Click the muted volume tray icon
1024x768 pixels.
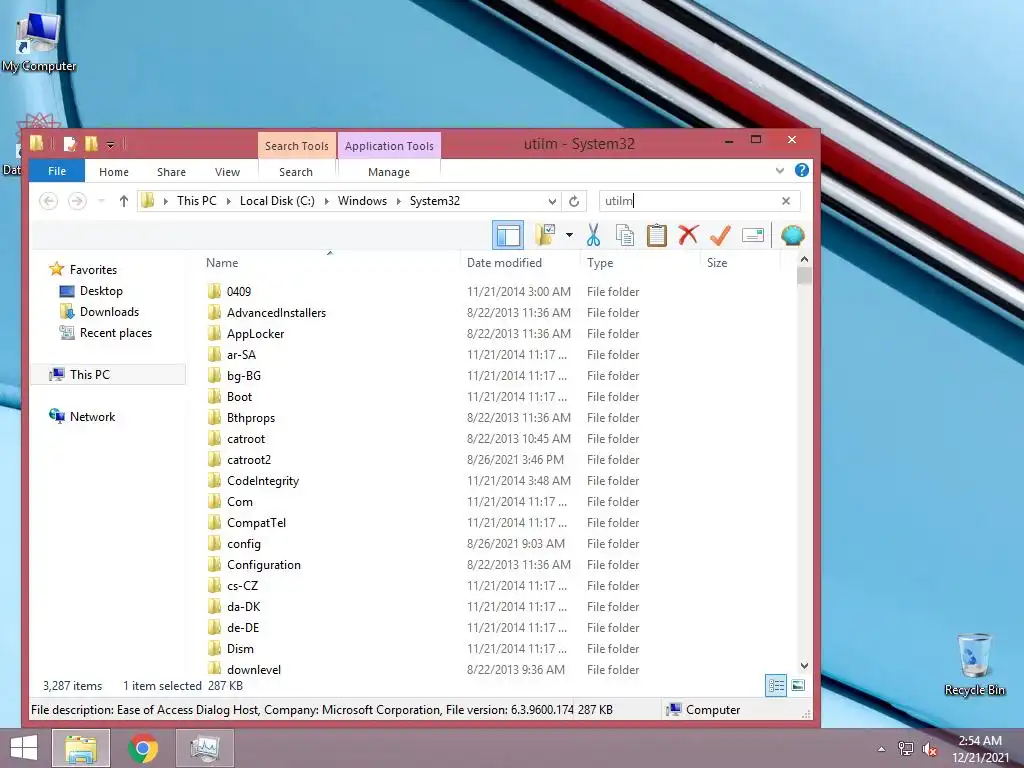929,749
